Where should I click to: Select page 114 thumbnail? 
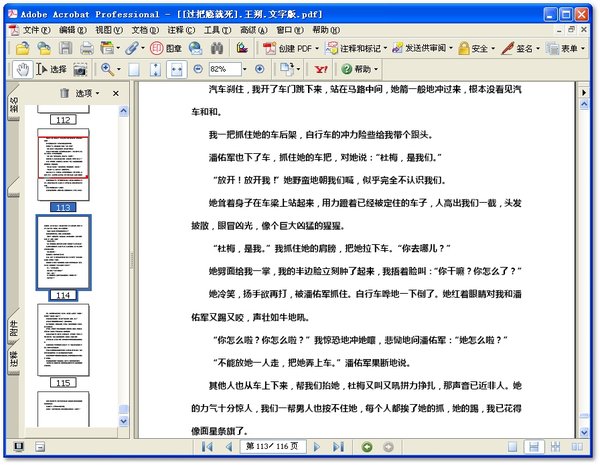point(63,252)
